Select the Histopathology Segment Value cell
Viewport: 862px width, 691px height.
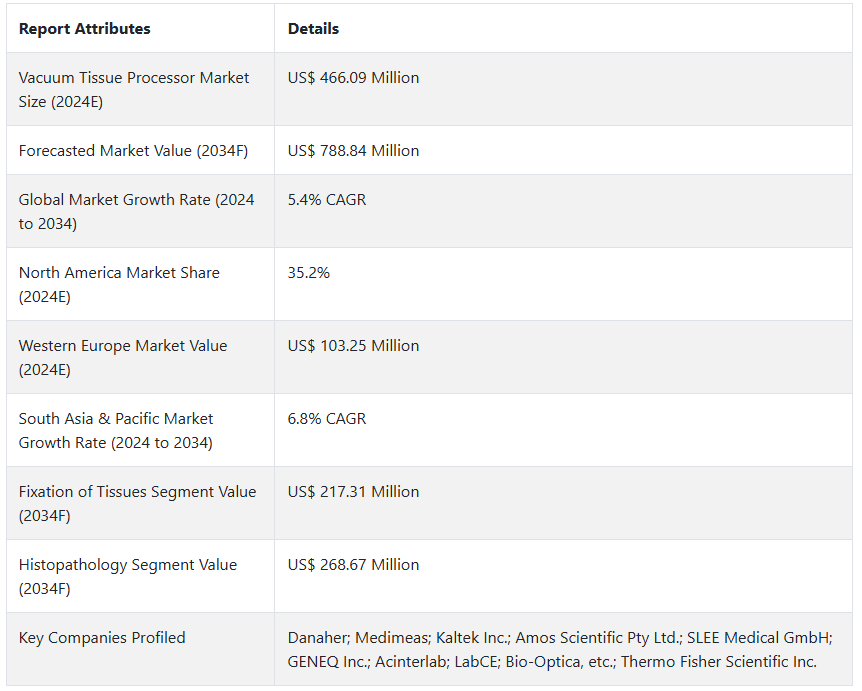tap(128, 576)
